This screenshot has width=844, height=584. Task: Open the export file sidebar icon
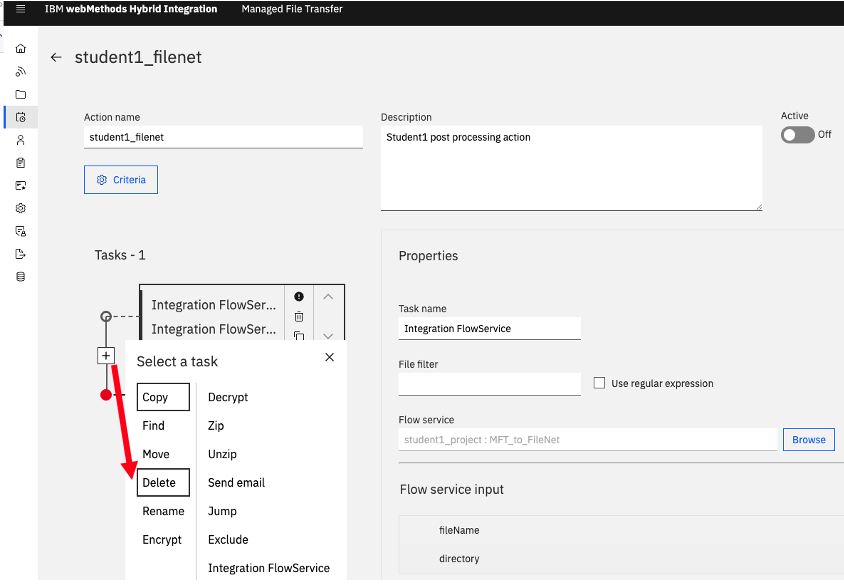point(20,254)
